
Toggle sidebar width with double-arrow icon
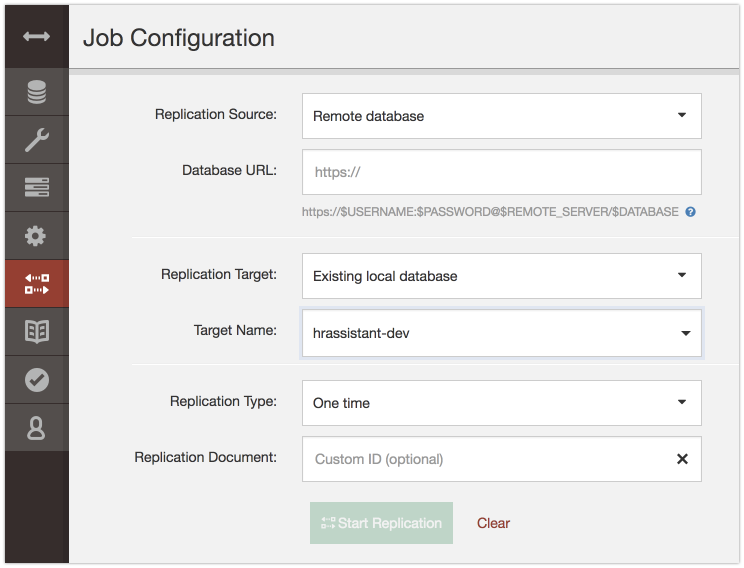37,37
